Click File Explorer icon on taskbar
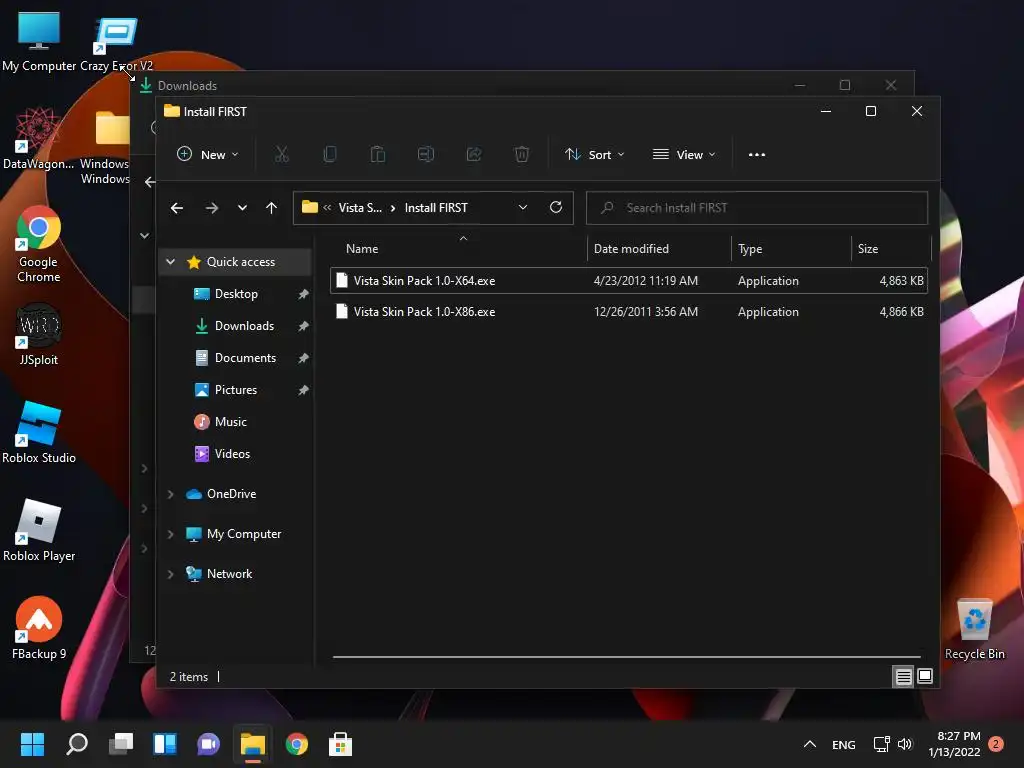This screenshot has width=1024, height=768. (253, 744)
